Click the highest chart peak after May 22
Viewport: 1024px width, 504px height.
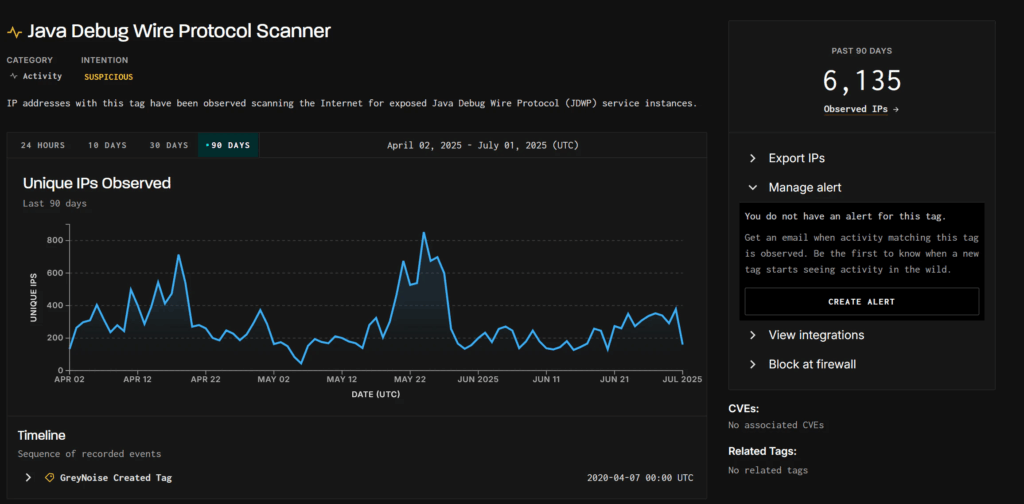[424, 232]
